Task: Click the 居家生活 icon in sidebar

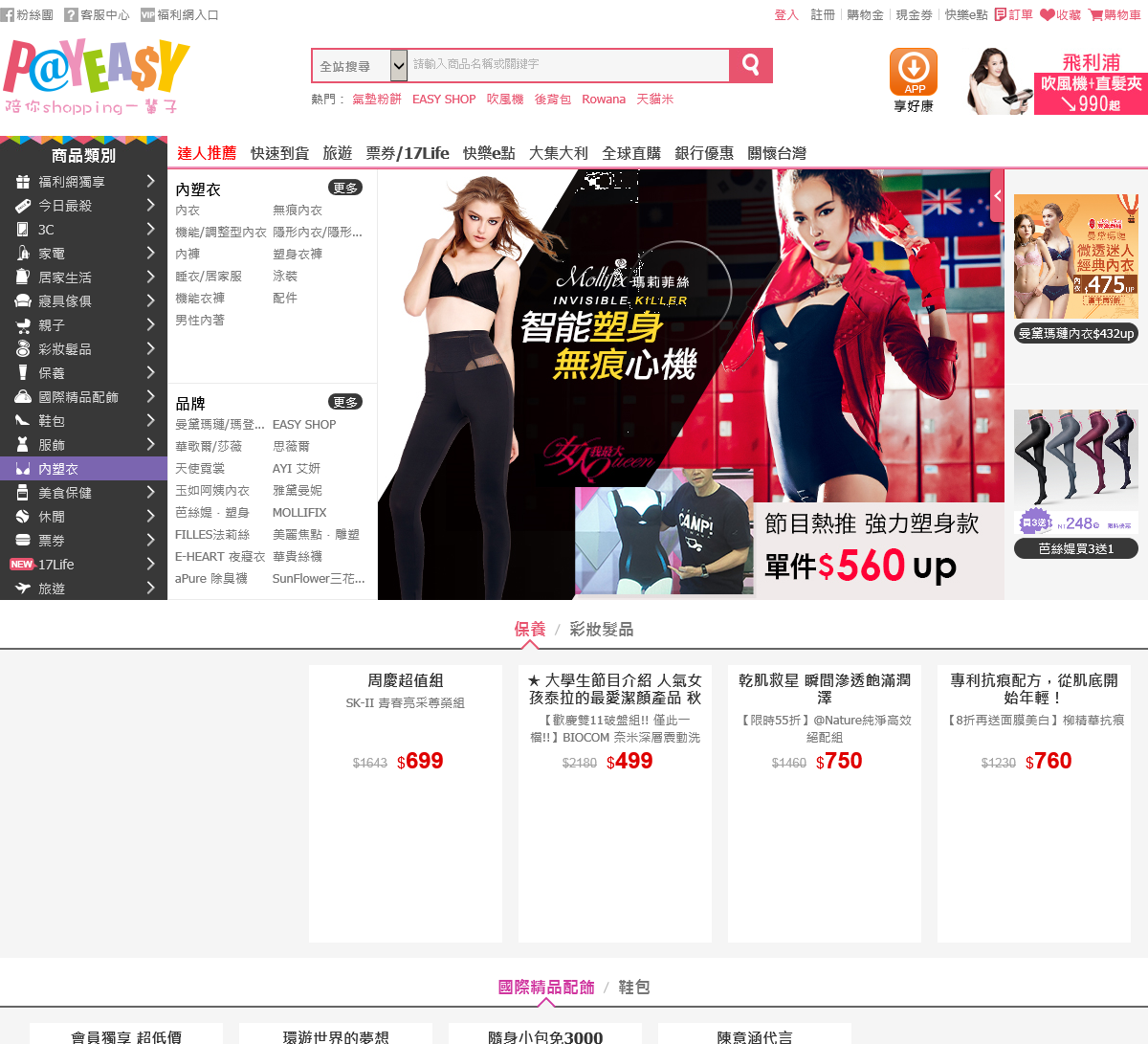Action: coord(23,278)
